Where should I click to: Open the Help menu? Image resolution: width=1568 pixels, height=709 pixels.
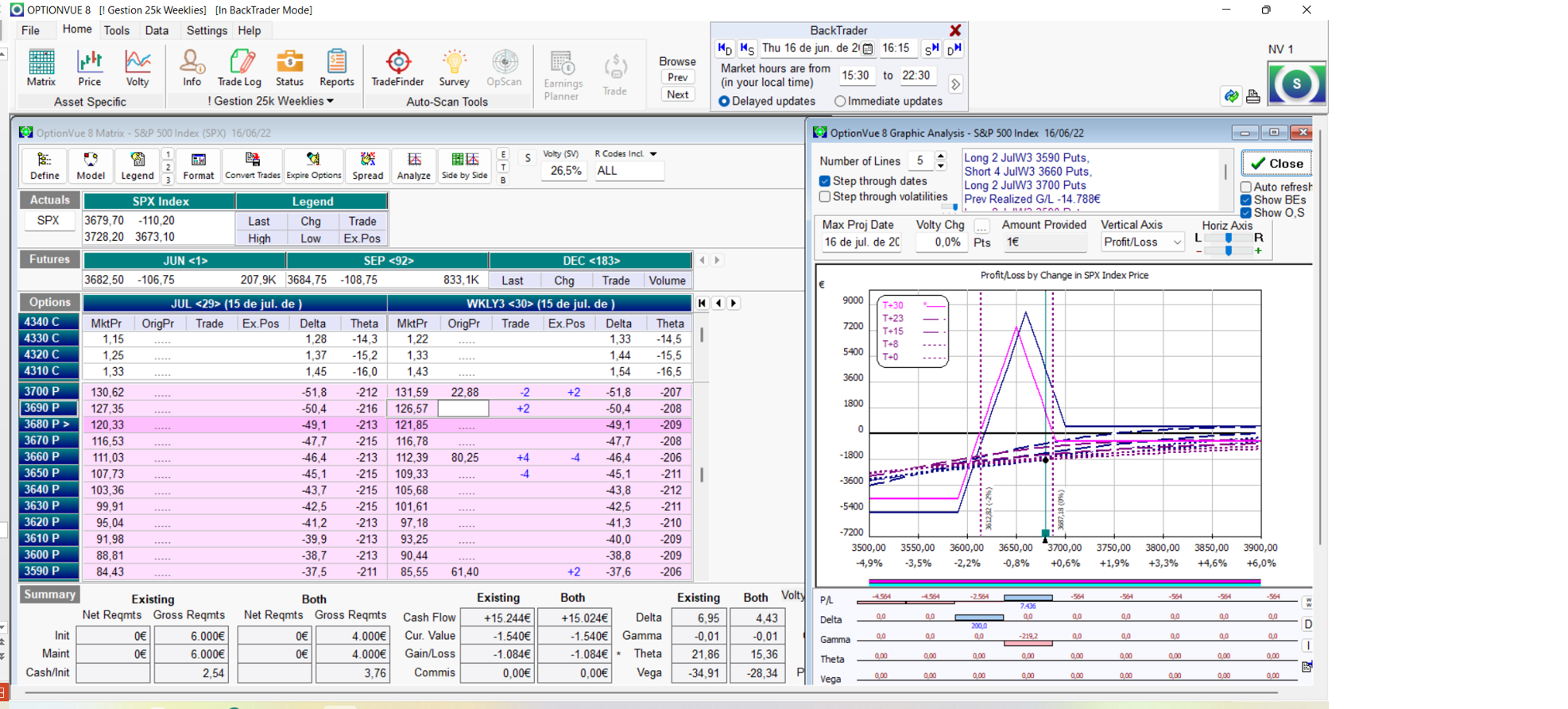250,30
